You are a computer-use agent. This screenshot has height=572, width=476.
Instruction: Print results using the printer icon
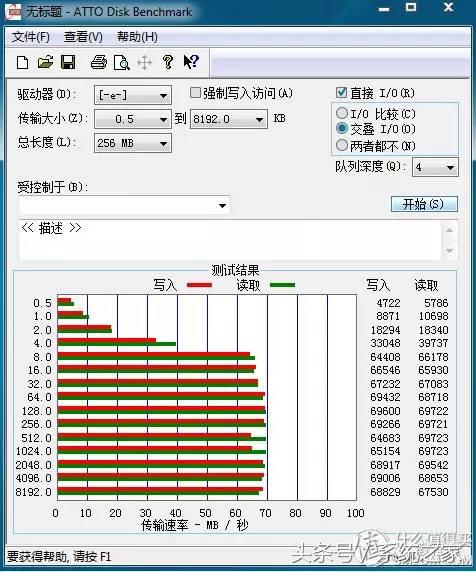point(98,62)
